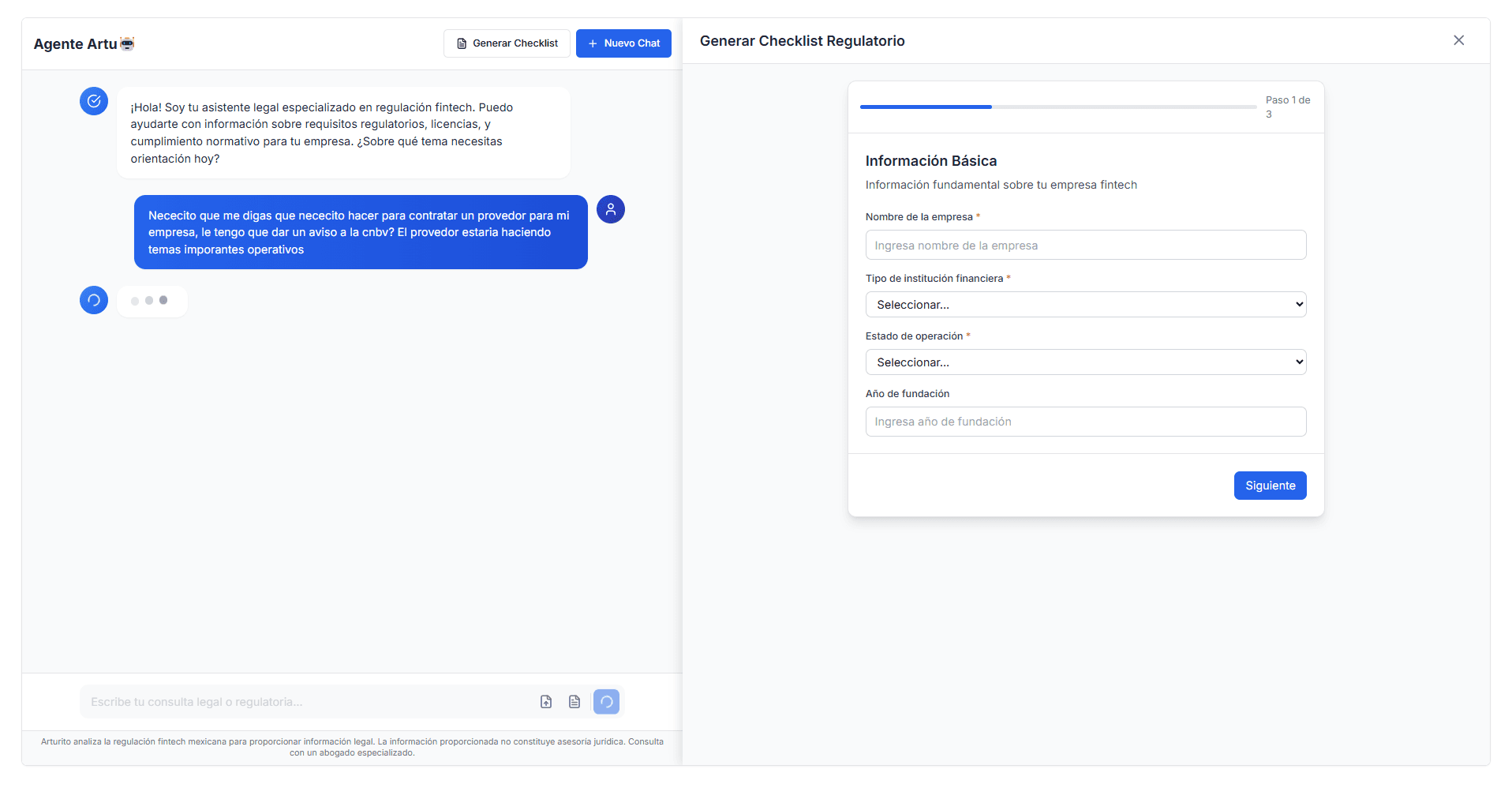Click the assistant avatar check icon
This screenshot has width=1512, height=799.
point(94,101)
